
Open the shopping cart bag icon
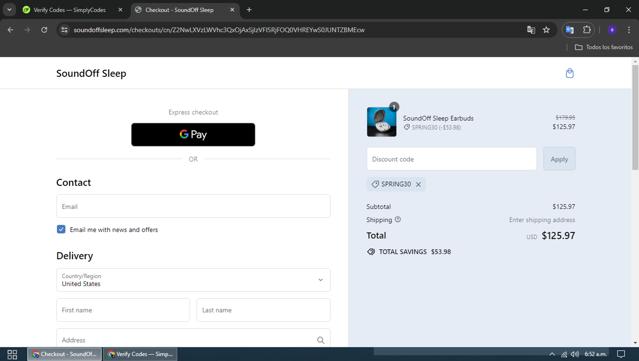(570, 73)
